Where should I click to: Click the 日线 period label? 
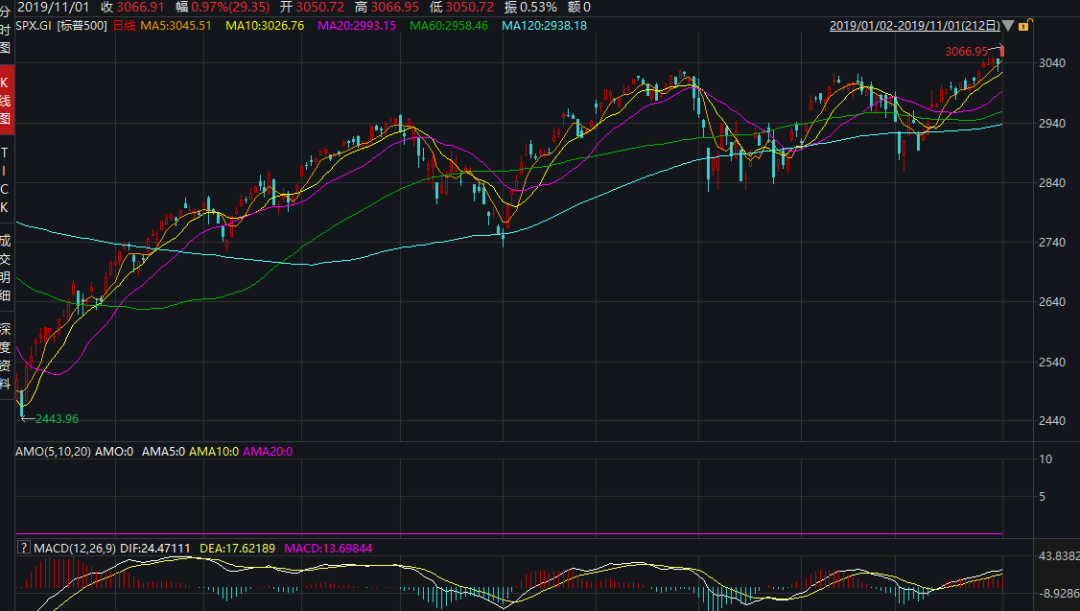click(124, 25)
